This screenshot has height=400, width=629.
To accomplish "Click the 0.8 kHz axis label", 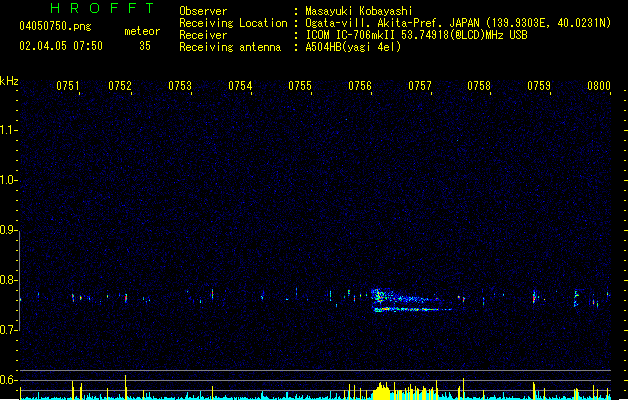I will 8,280.
